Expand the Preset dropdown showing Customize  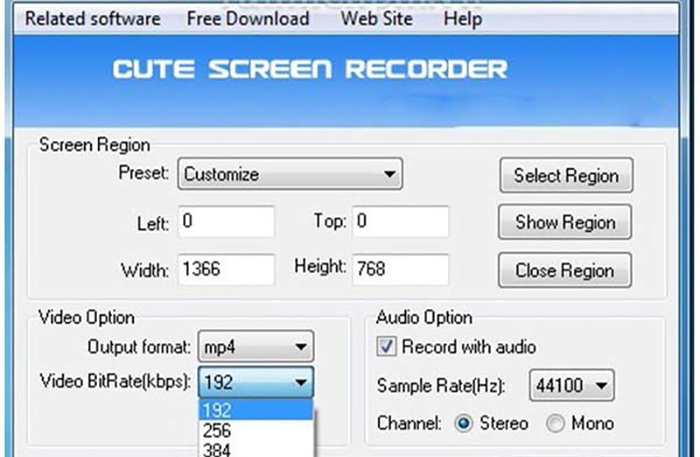tap(290, 174)
